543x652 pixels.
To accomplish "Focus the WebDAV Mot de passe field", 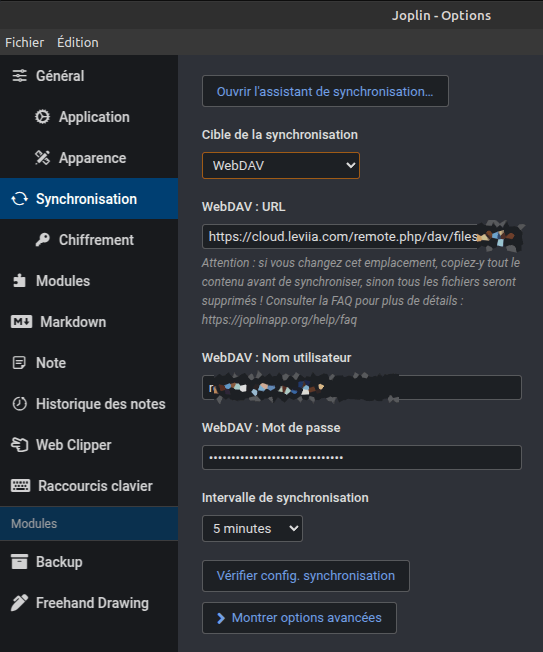I will tap(362, 457).
